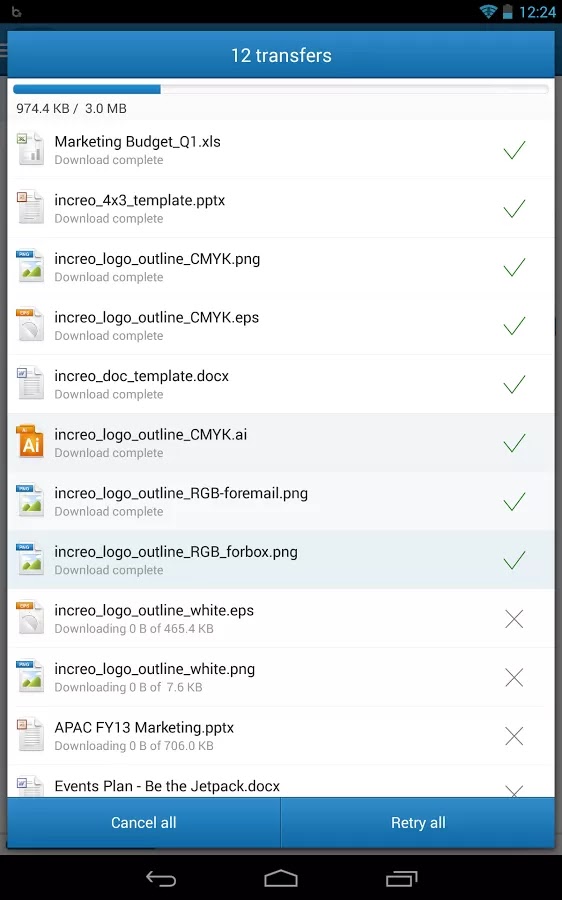Click the 12 transfers header title
Viewport: 562px width, 900px height.
pyautogui.click(x=281, y=55)
